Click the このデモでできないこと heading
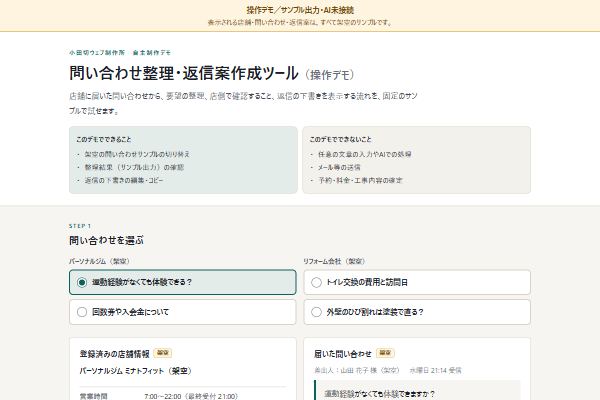Image resolution: width=600 pixels, height=400 pixels. [x=341, y=139]
